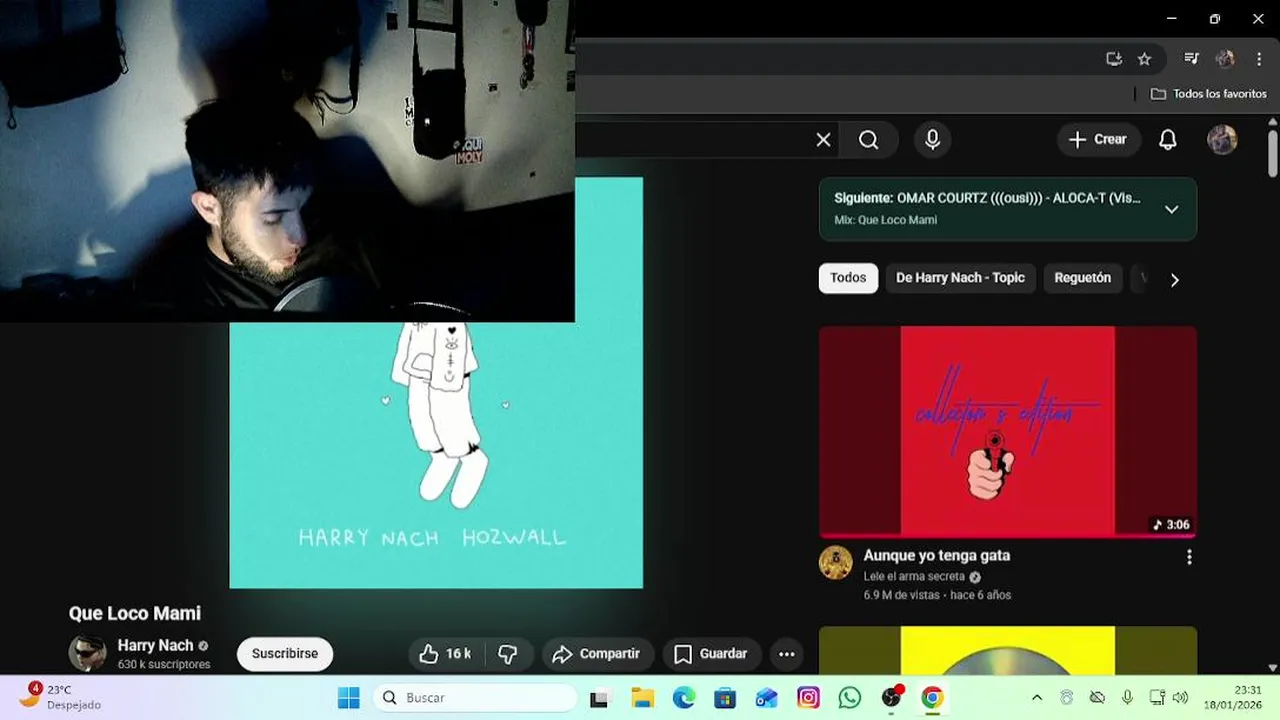Open YouTube account avatar menu

[x=1222, y=140]
